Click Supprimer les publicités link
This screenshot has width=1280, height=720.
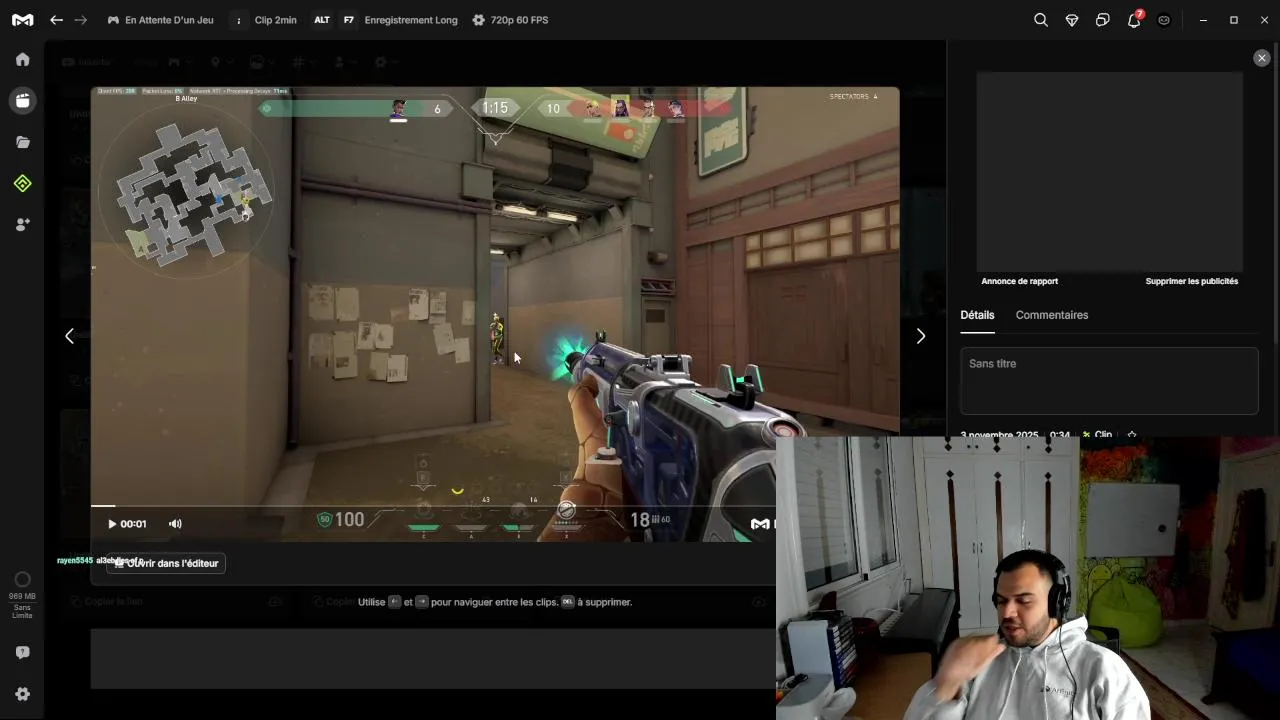[x=1192, y=281]
